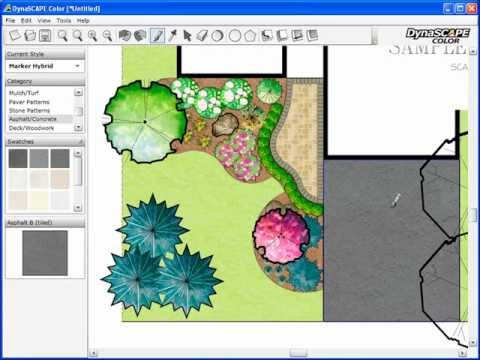The width and height of the screenshot is (480, 360).
Task: Choose Deck/Woodwork category
Action: pyautogui.click(x=31, y=128)
